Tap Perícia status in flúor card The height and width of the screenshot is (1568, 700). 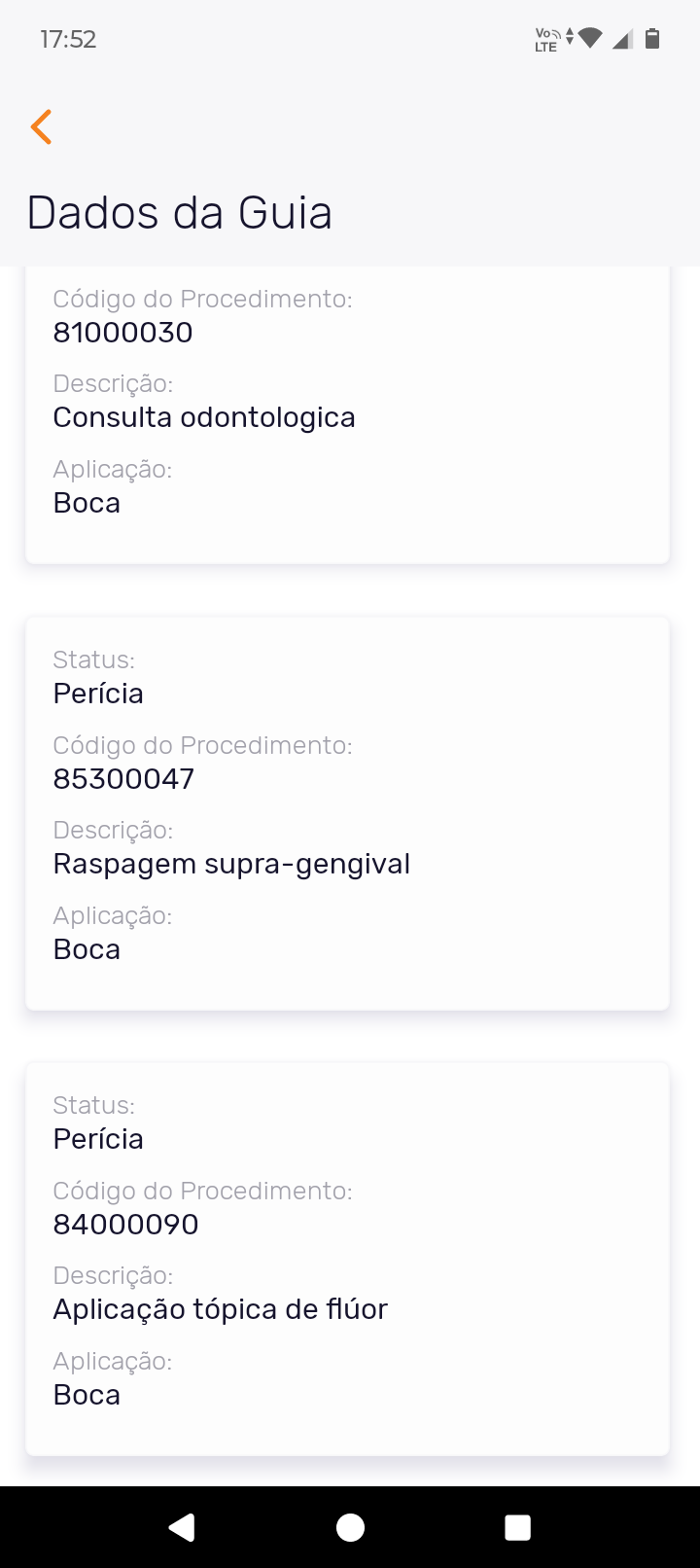[98, 1139]
